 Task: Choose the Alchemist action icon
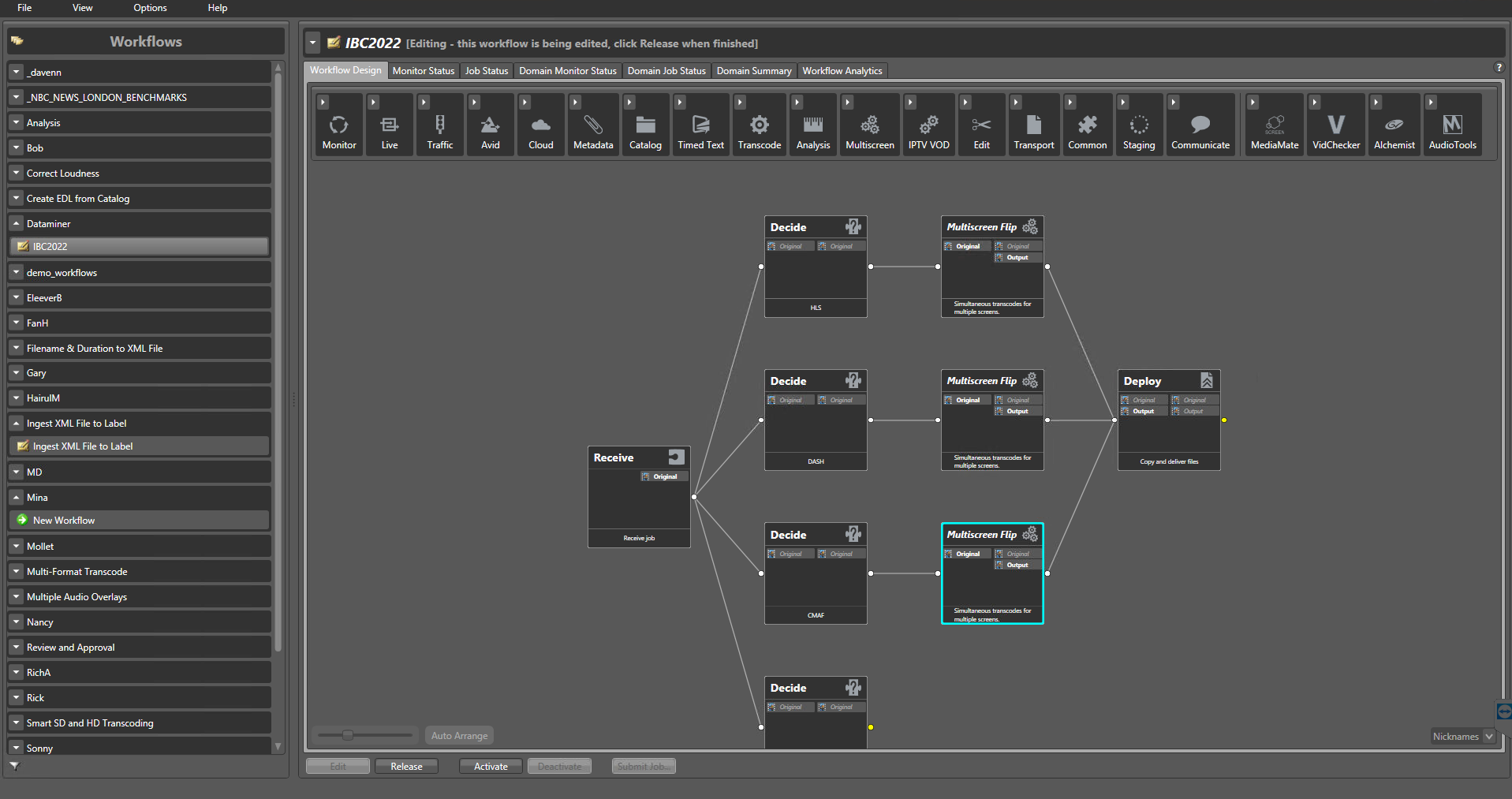(1394, 125)
